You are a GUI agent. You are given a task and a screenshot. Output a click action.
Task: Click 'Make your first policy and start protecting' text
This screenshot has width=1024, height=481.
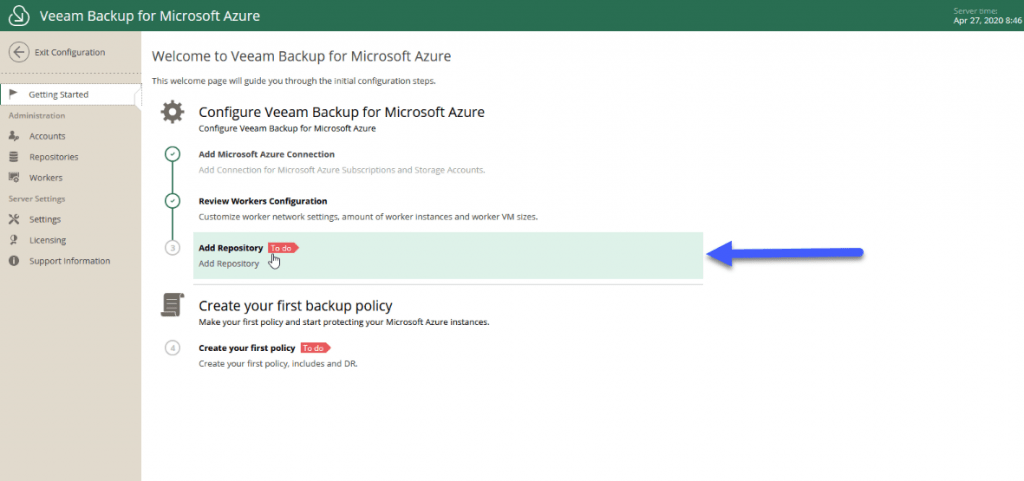(344, 322)
